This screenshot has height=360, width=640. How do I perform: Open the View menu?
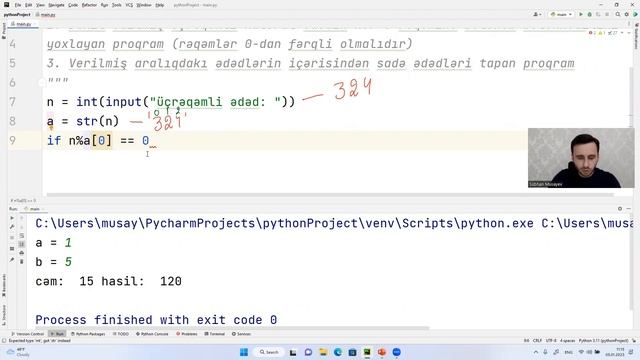click(40, 5)
